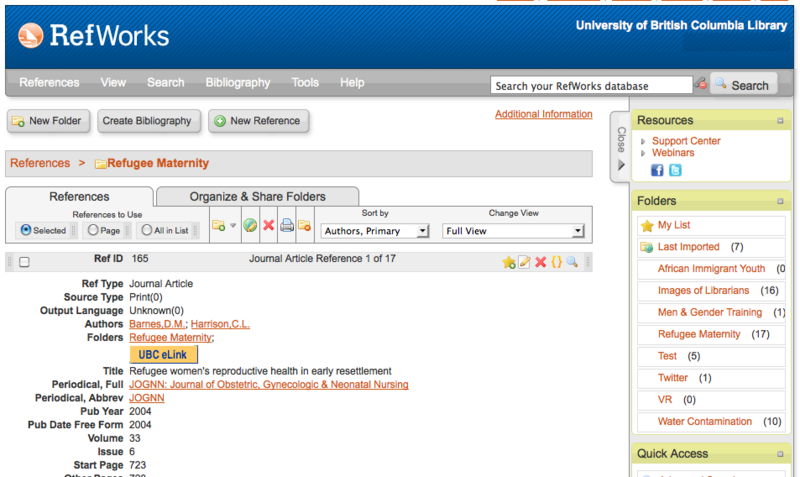Click the Search your RefWorks database field
The width and height of the screenshot is (800, 477).
point(591,86)
